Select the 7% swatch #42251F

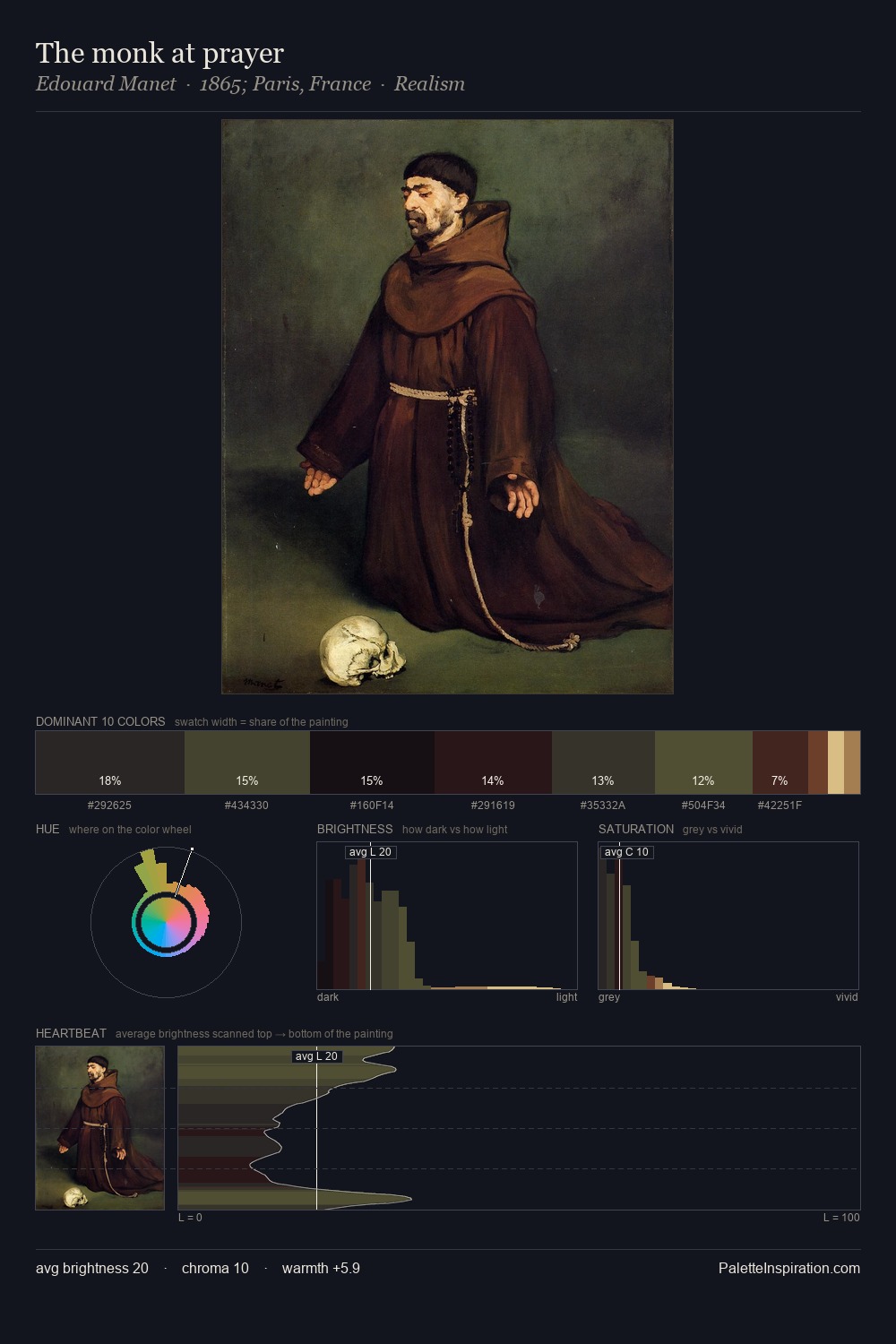[780, 762]
